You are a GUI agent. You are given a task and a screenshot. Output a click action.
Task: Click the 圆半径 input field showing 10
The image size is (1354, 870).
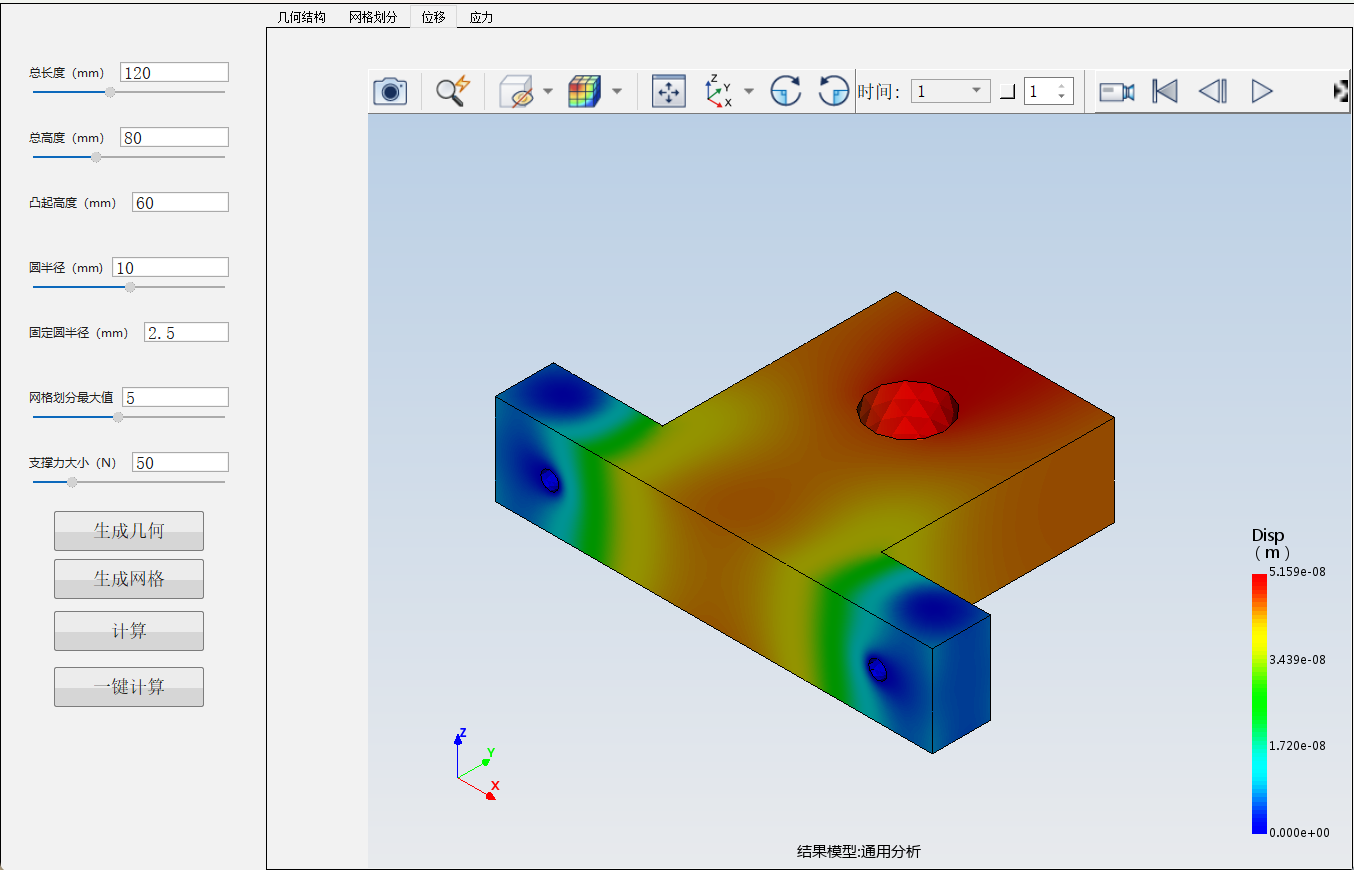click(x=170, y=267)
